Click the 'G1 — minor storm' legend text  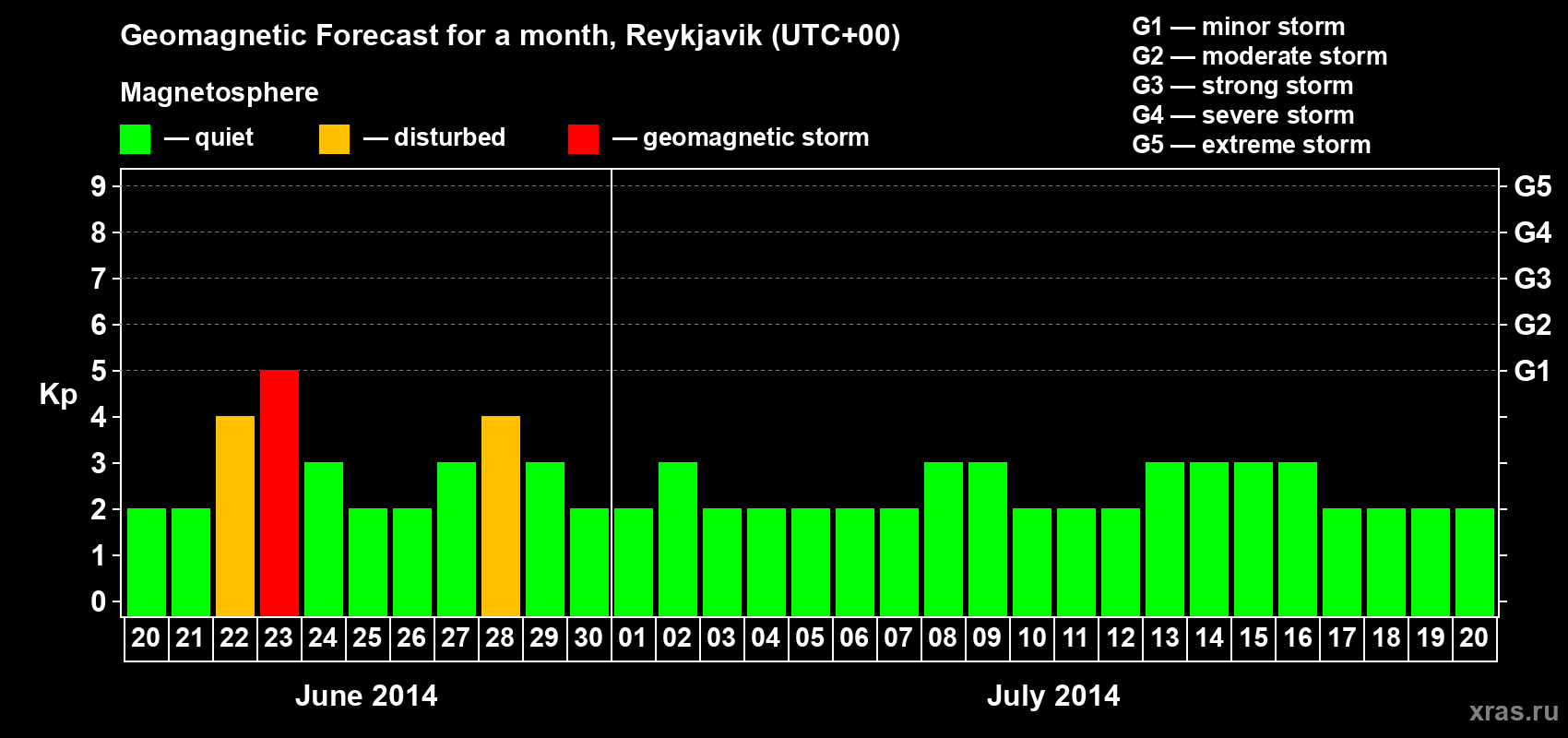click(1238, 27)
